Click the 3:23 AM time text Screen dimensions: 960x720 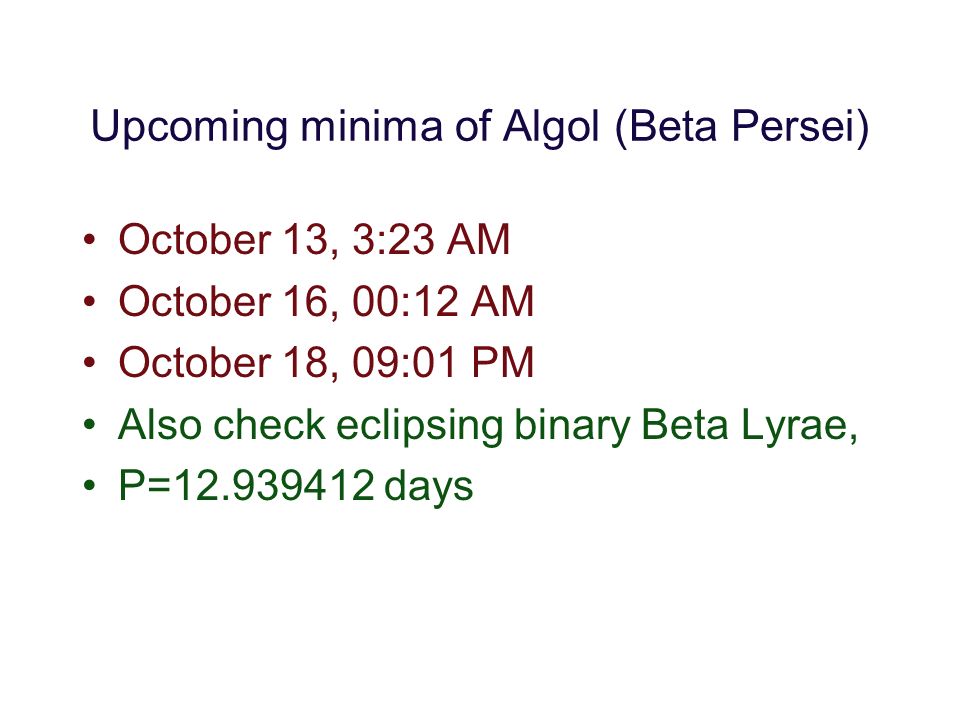pos(431,239)
